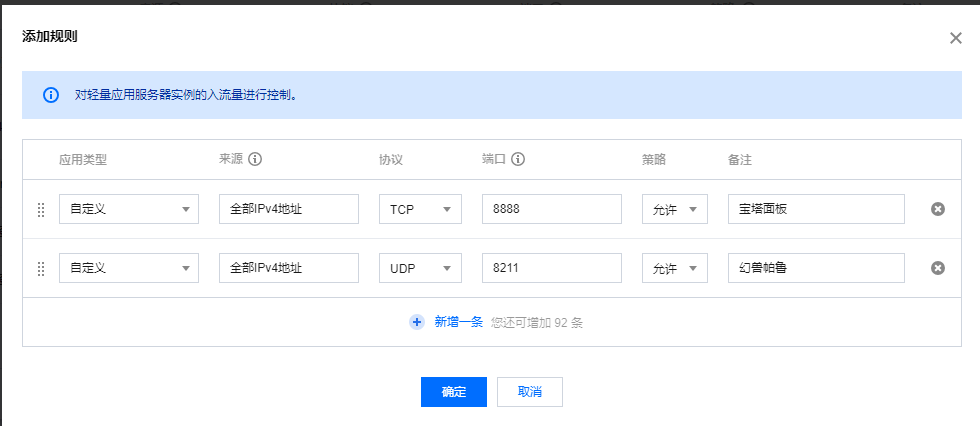Open the 应用类型 dropdown in the second row
This screenshot has width=980, height=426.
[x=129, y=268]
